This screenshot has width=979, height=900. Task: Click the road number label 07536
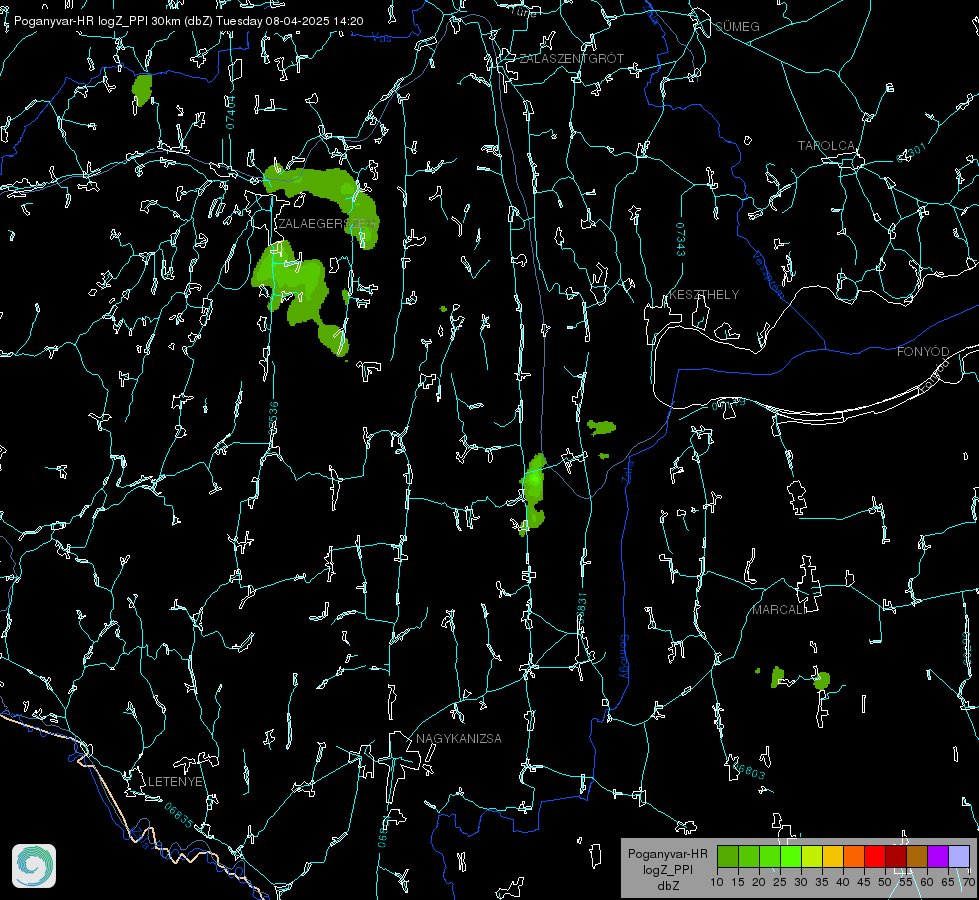click(273, 418)
